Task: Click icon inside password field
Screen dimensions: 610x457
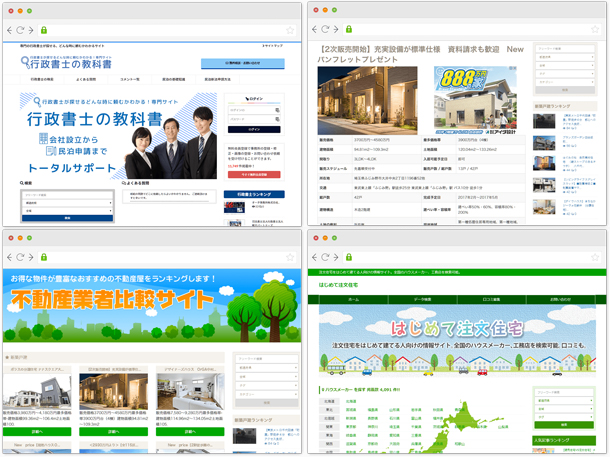Action: tap(277, 119)
